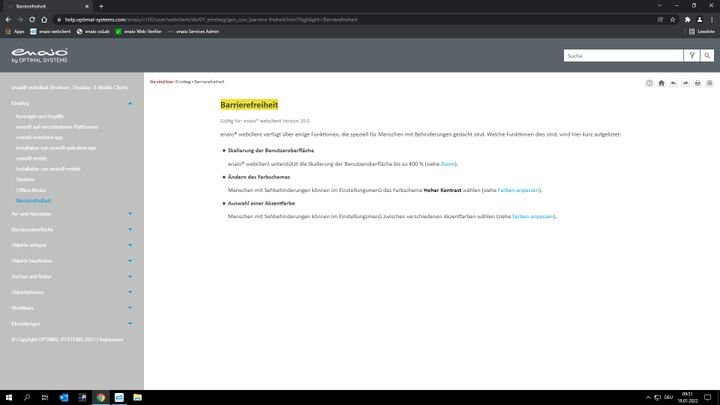
Task: Collapse the Einstieg sidebar section
Action: (130, 104)
